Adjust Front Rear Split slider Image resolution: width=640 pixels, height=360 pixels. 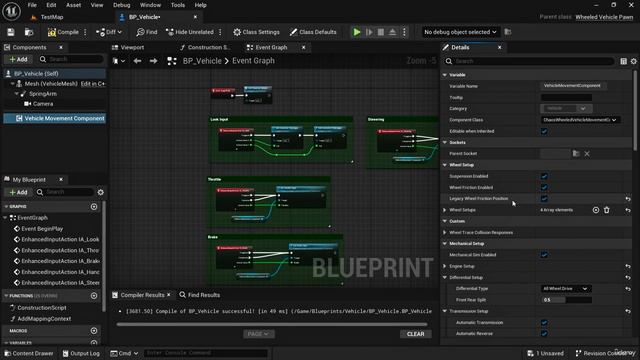coord(566,300)
